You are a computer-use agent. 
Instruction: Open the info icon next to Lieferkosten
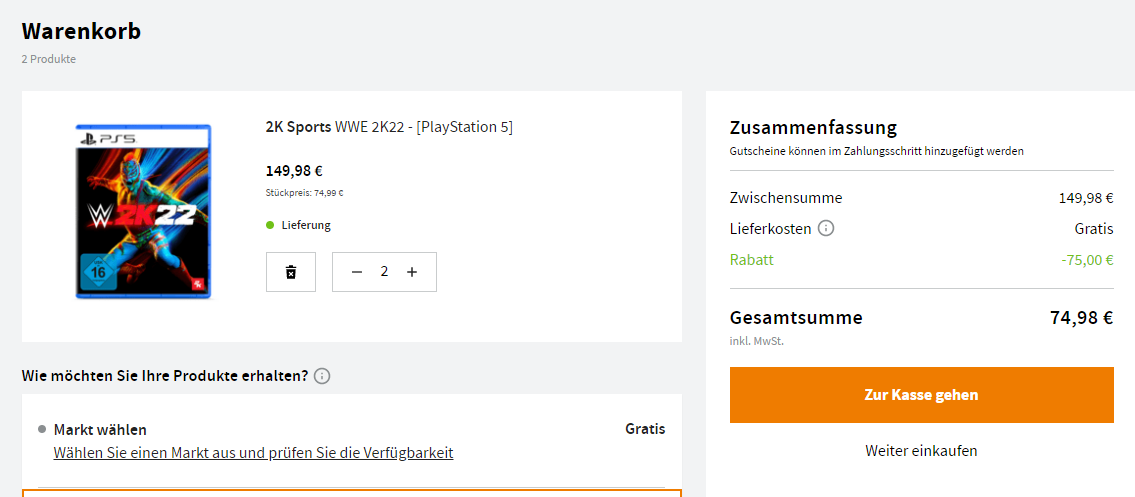(x=826, y=229)
